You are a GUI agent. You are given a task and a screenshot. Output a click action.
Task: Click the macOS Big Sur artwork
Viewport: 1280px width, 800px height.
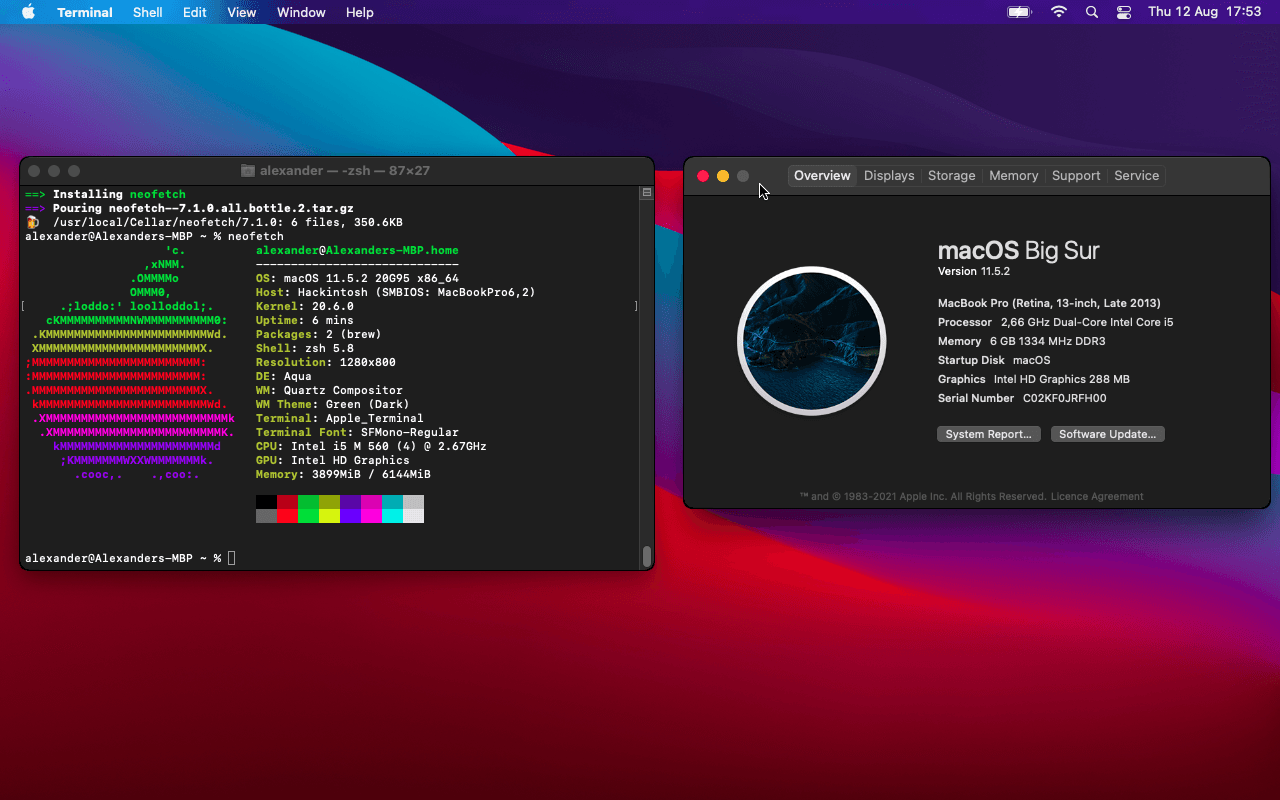click(x=811, y=341)
